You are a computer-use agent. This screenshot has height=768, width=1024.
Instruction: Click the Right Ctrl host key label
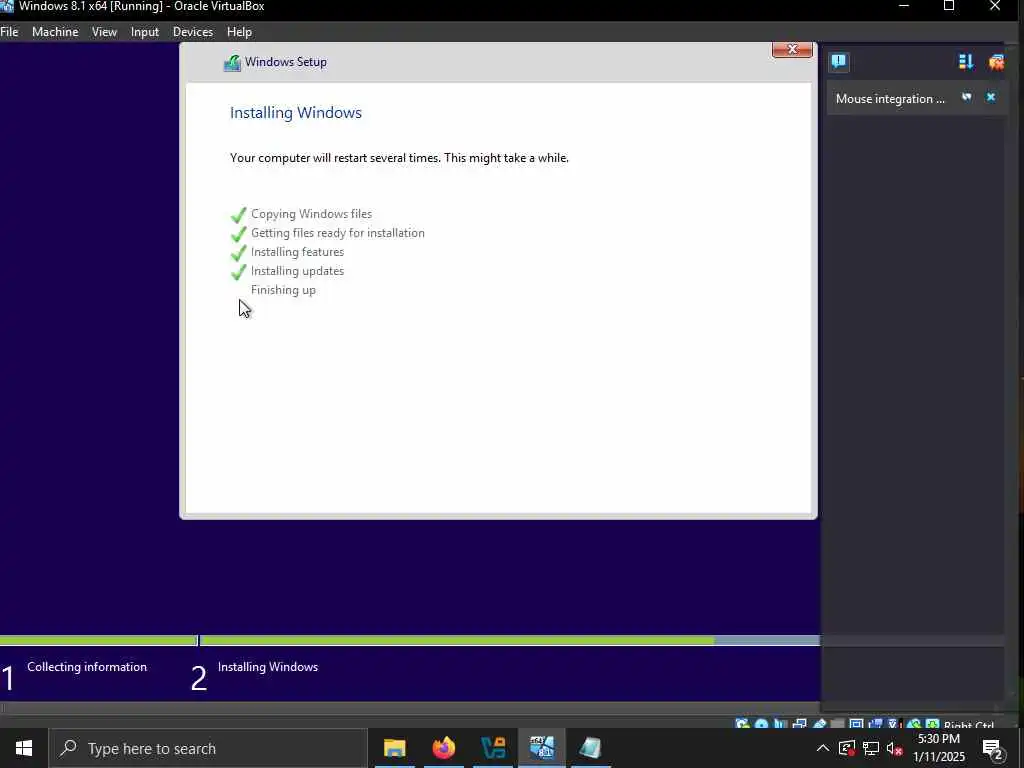click(x=969, y=725)
